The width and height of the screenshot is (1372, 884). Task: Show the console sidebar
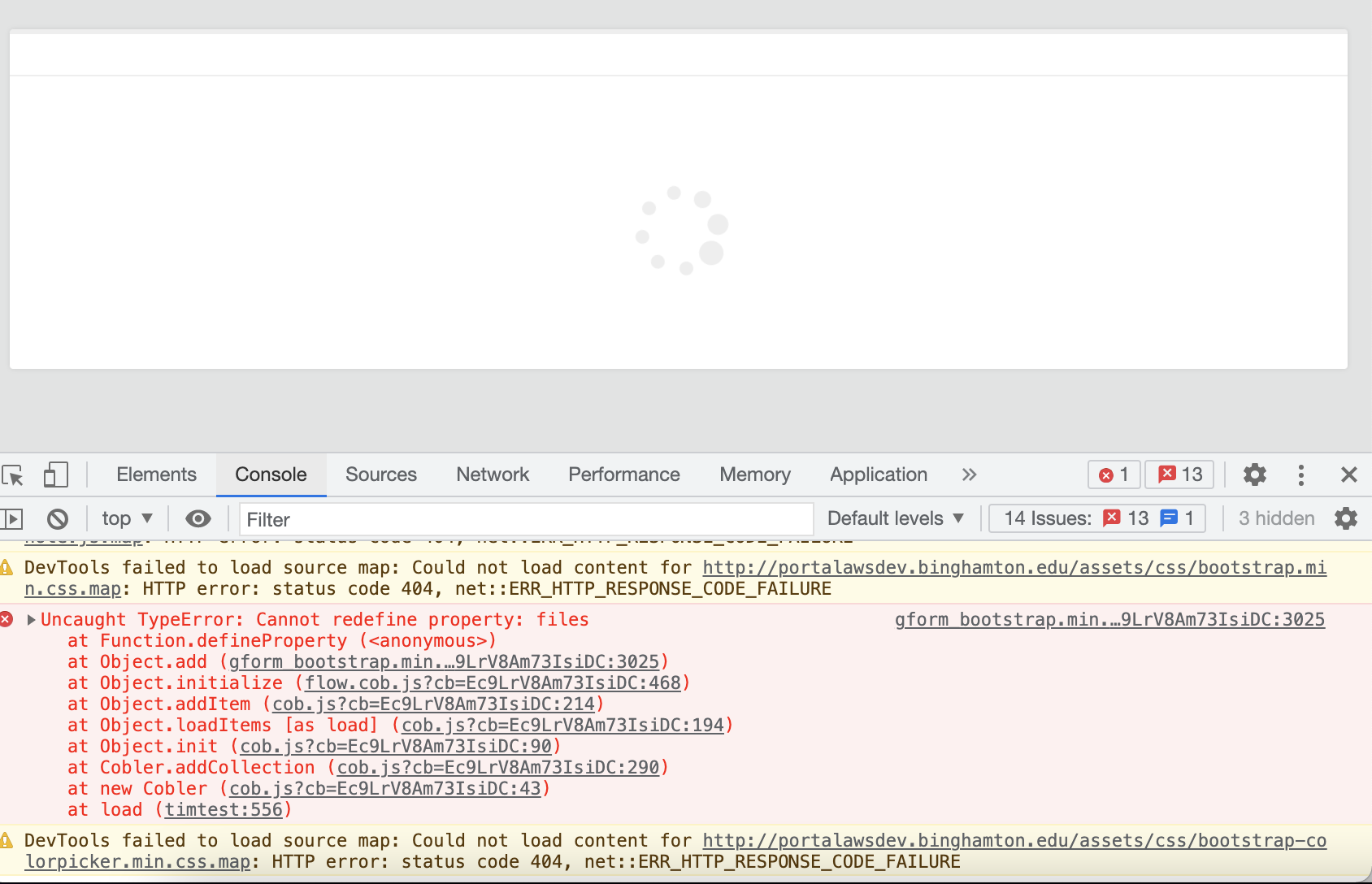click(11, 518)
